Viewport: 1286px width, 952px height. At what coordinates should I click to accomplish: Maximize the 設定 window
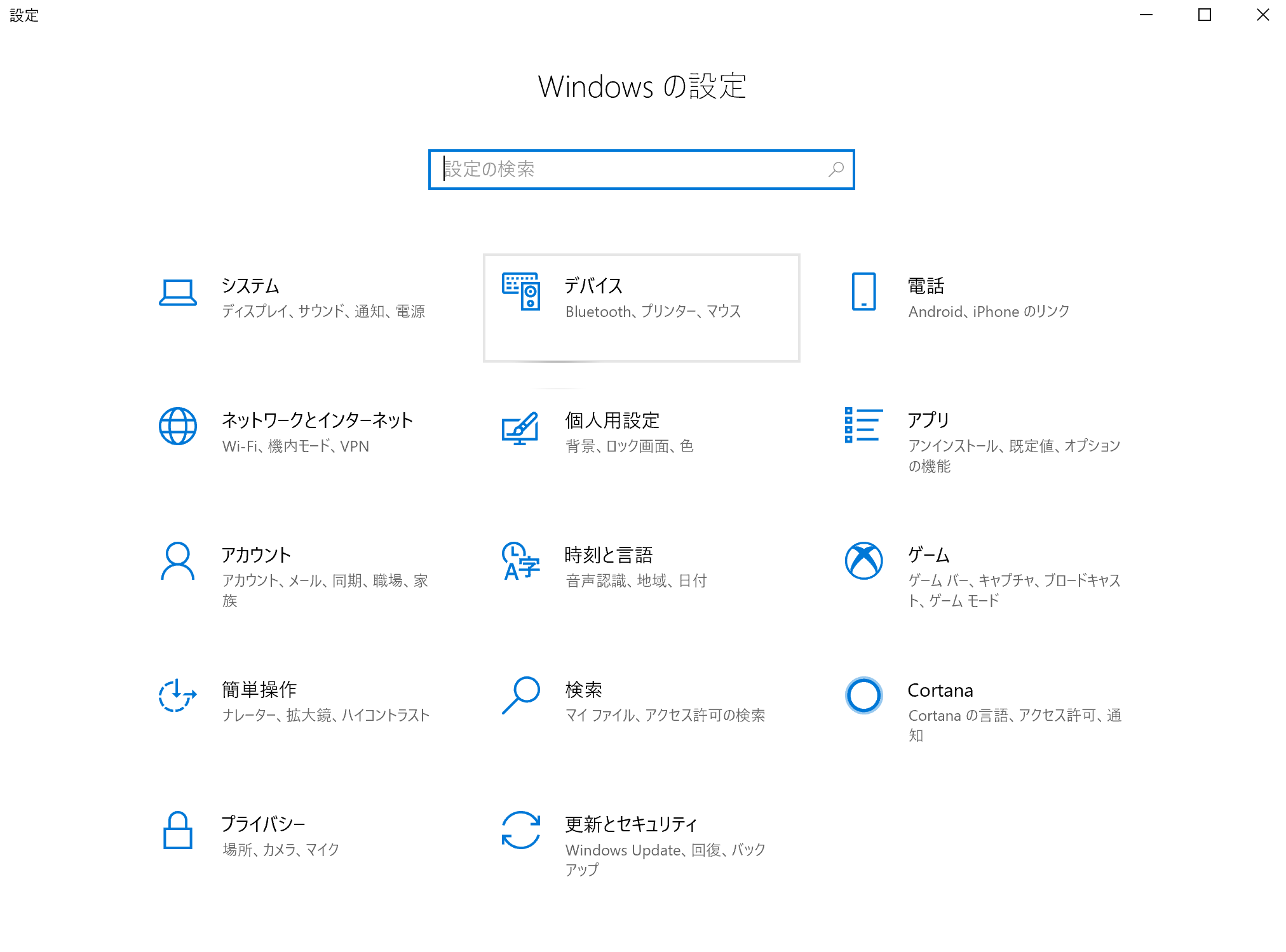pos(1205,15)
